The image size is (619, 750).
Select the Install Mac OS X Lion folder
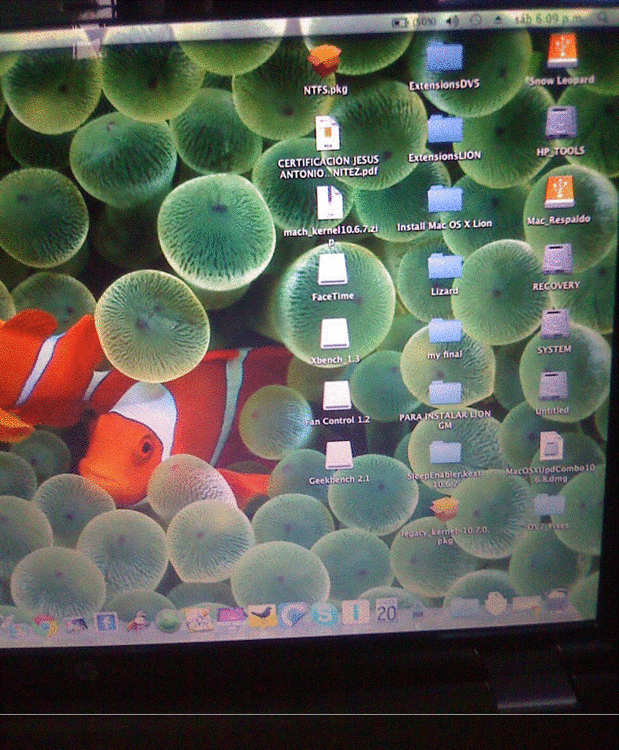pyautogui.click(x=445, y=199)
